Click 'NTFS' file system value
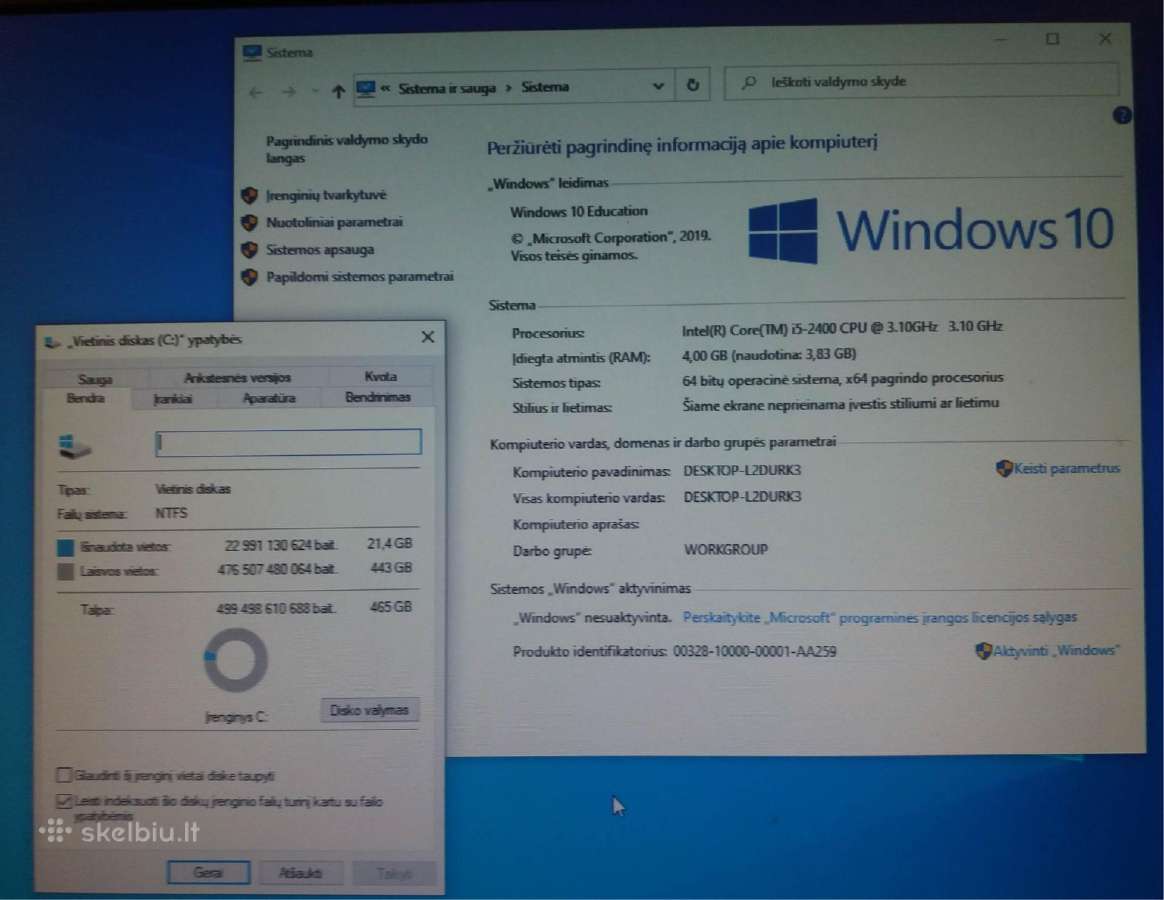 click(171, 513)
